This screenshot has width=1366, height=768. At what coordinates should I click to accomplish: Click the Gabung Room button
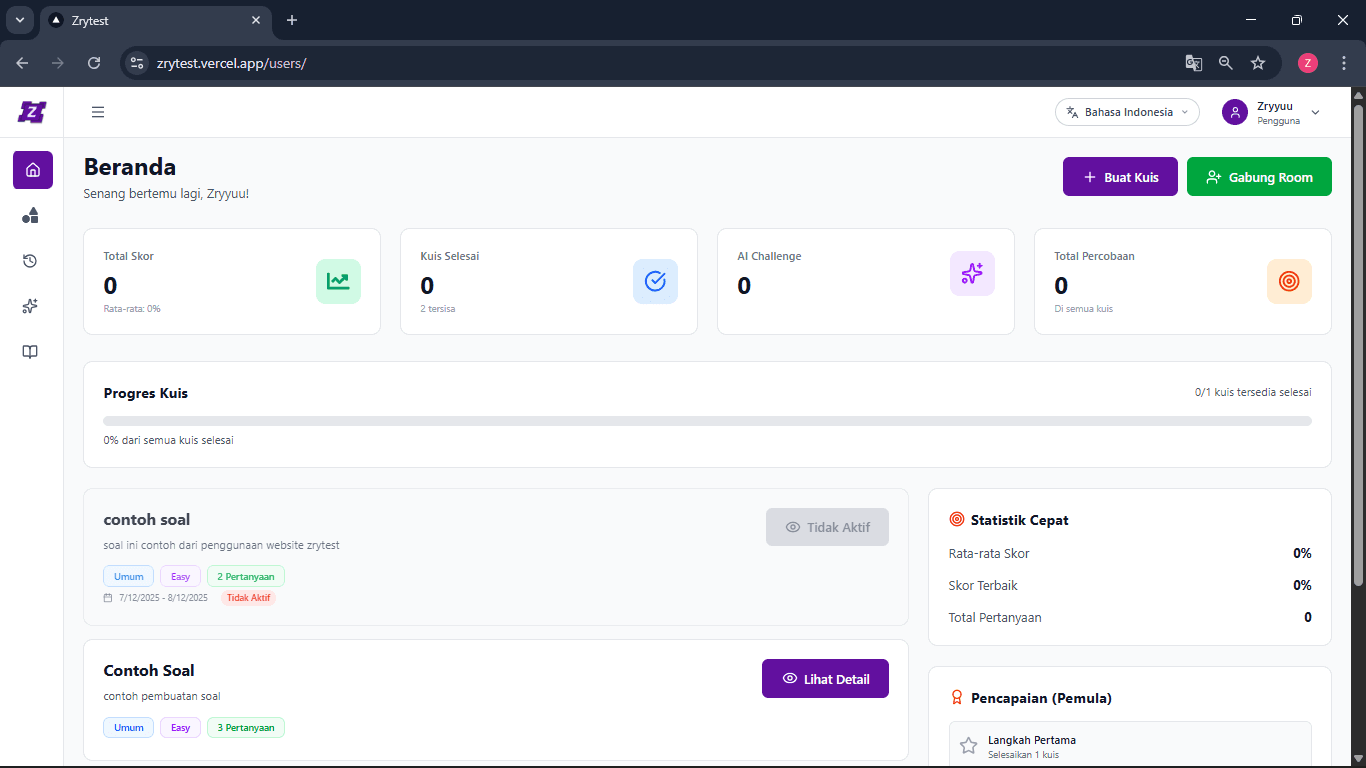pos(1259,177)
